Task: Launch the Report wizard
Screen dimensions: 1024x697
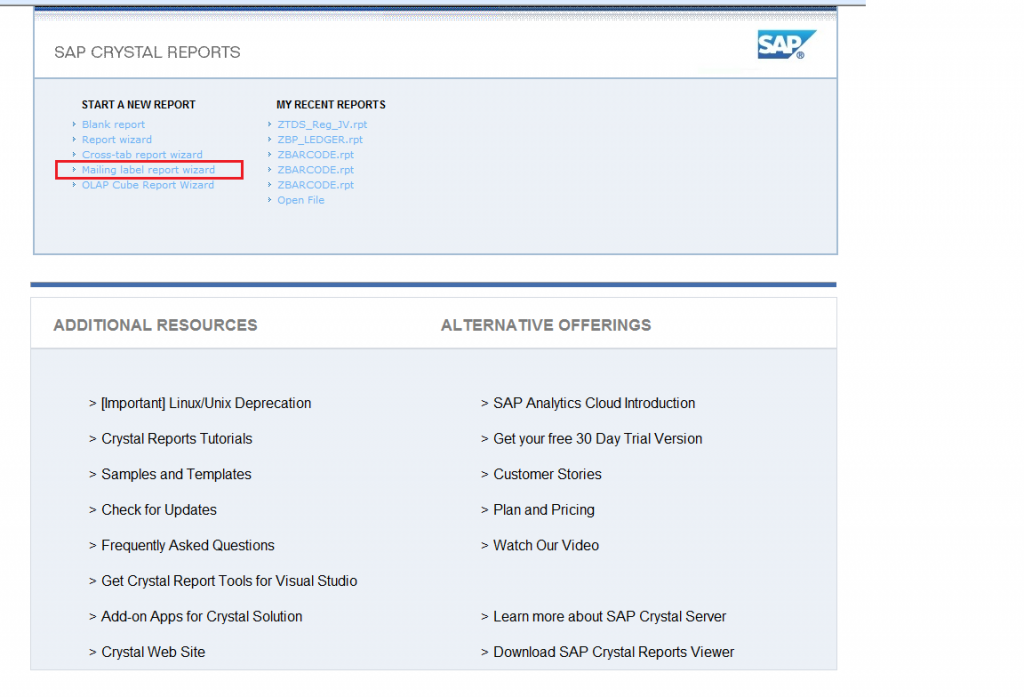Action: [116, 139]
